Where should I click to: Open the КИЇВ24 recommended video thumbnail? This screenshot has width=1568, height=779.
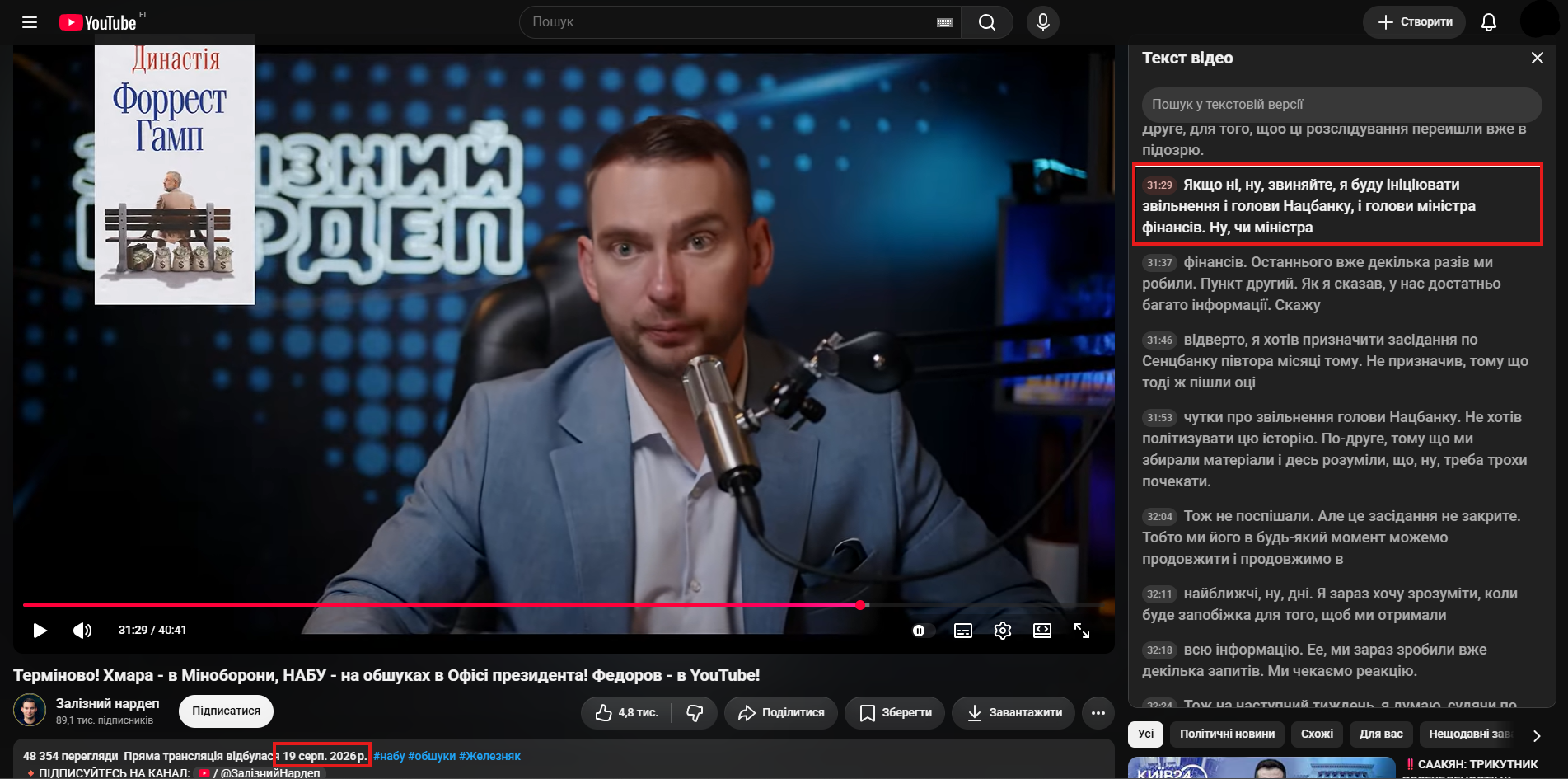[x=1261, y=767]
